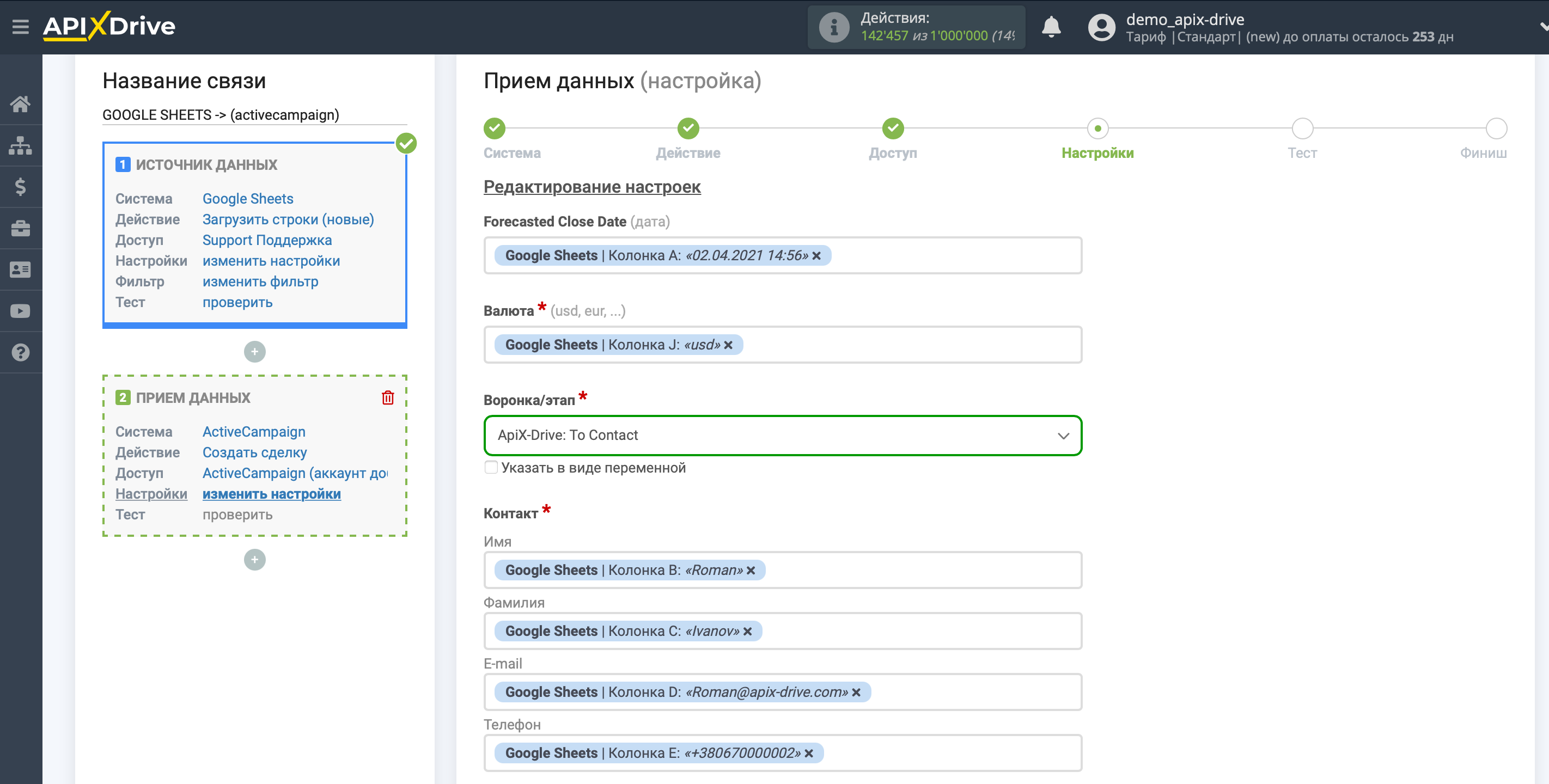Open YouTube video icon in sidebar
This screenshot has height=784, width=1549.
click(21, 311)
